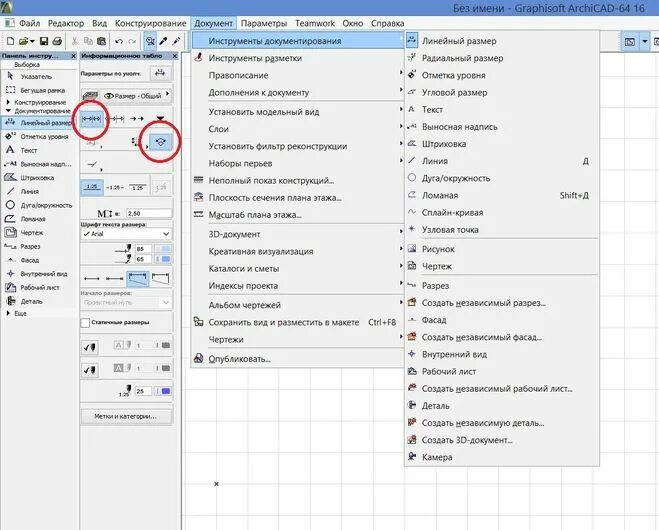659x530 pixels.
Task: Expand Конструирование group in toolbox
Action: click(8, 102)
